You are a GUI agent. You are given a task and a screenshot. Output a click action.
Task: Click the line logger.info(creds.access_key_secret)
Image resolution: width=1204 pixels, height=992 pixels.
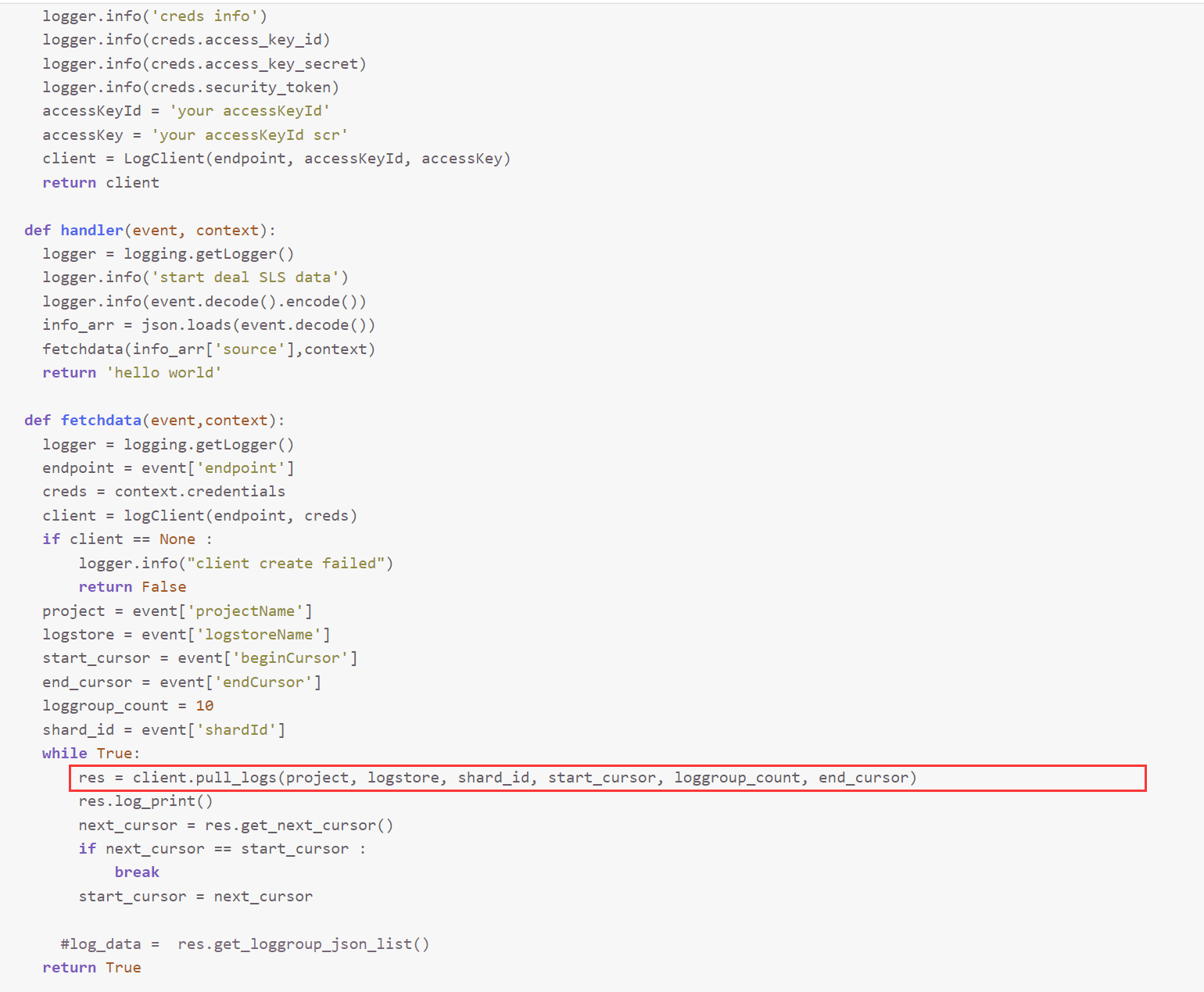[204, 64]
